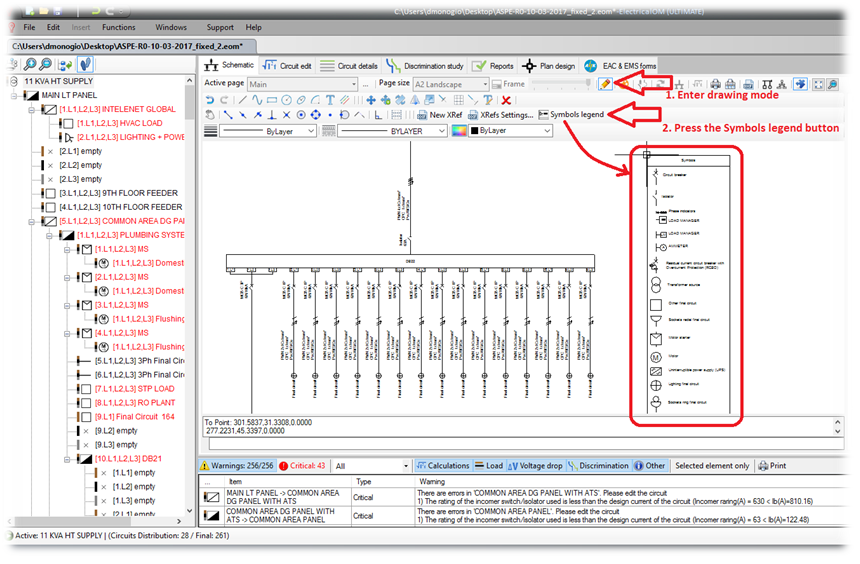Click the database refresh icon above tree
The height and width of the screenshot is (564, 860).
click(65, 65)
